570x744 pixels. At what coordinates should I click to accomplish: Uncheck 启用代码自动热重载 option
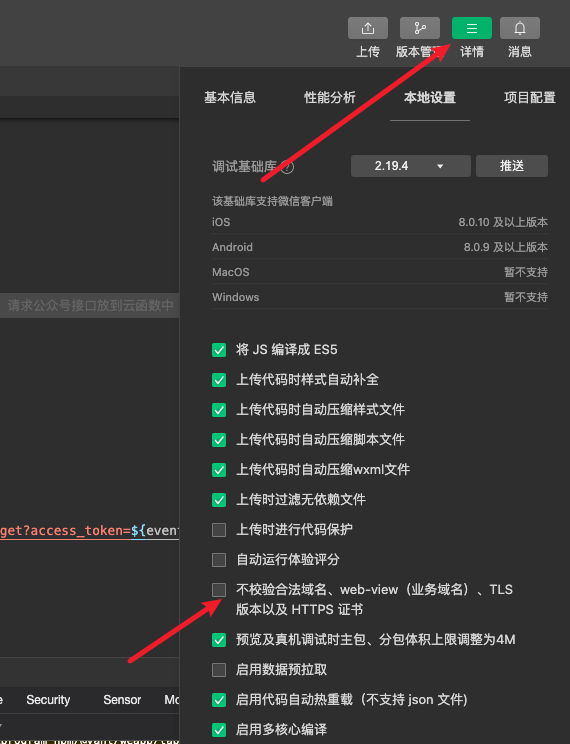pyautogui.click(x=219, y=700)
